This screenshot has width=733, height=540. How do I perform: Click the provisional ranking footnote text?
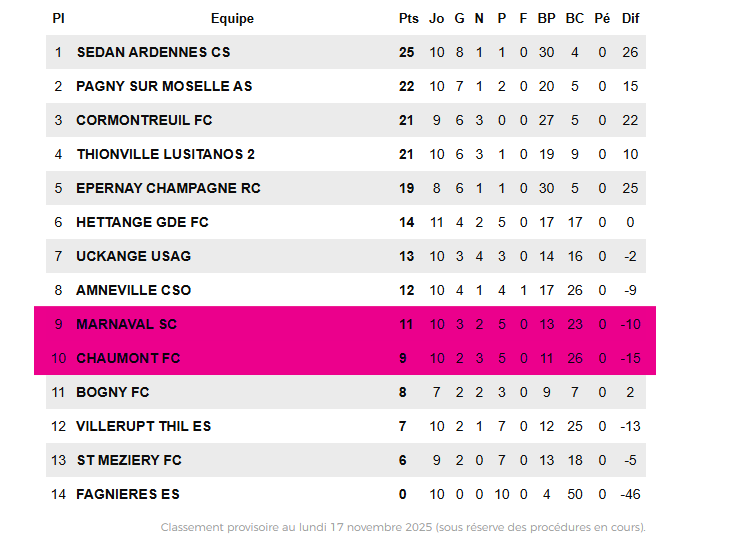pyautogui.click(x=403, y=527)
